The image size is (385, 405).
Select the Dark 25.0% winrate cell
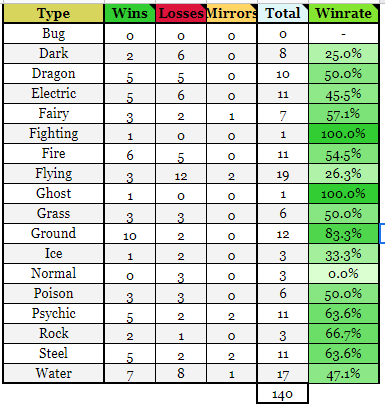coord(343,54)
